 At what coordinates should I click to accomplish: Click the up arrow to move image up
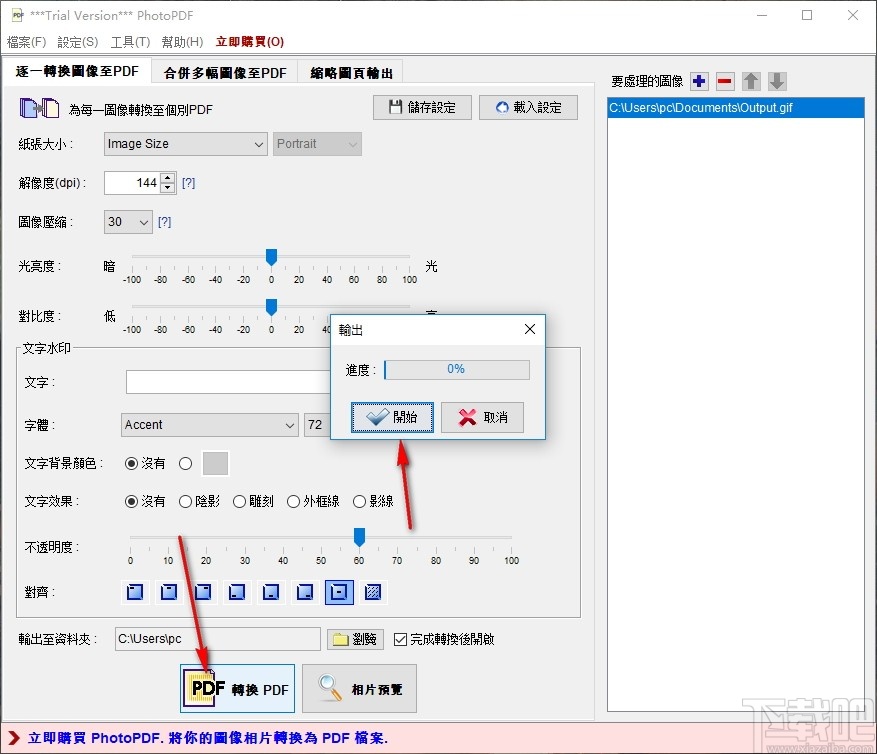[751, 80]
